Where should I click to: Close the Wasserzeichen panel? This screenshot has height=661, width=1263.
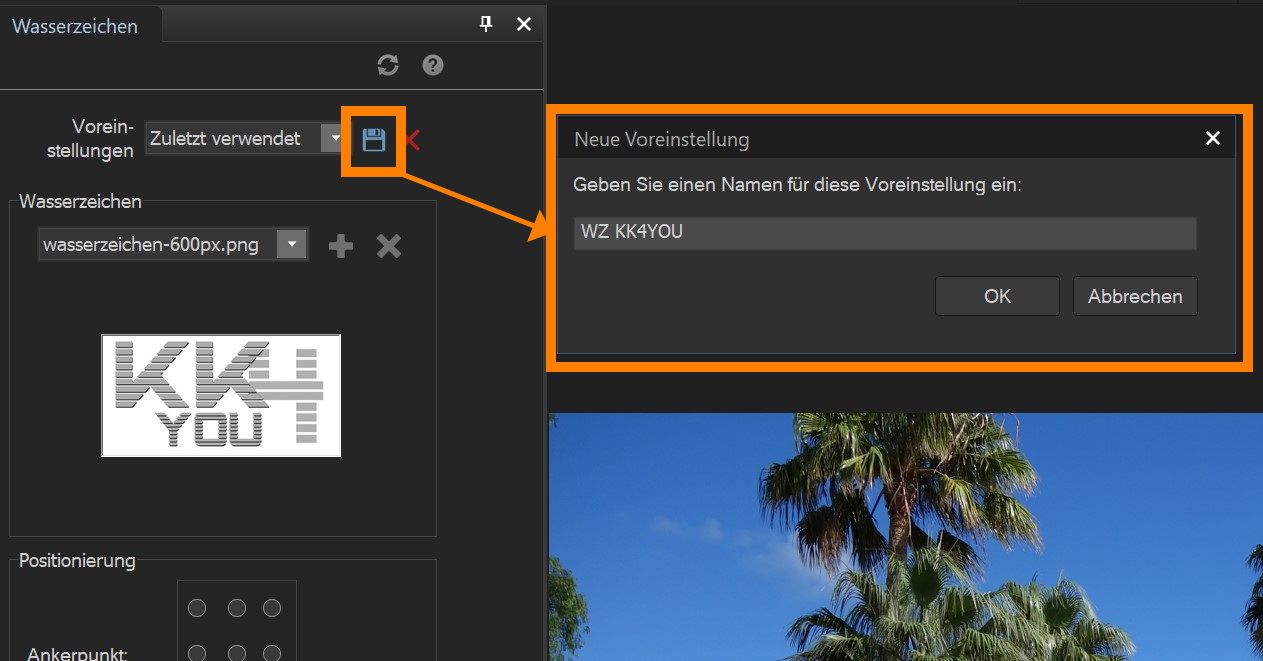pos(524,24)
